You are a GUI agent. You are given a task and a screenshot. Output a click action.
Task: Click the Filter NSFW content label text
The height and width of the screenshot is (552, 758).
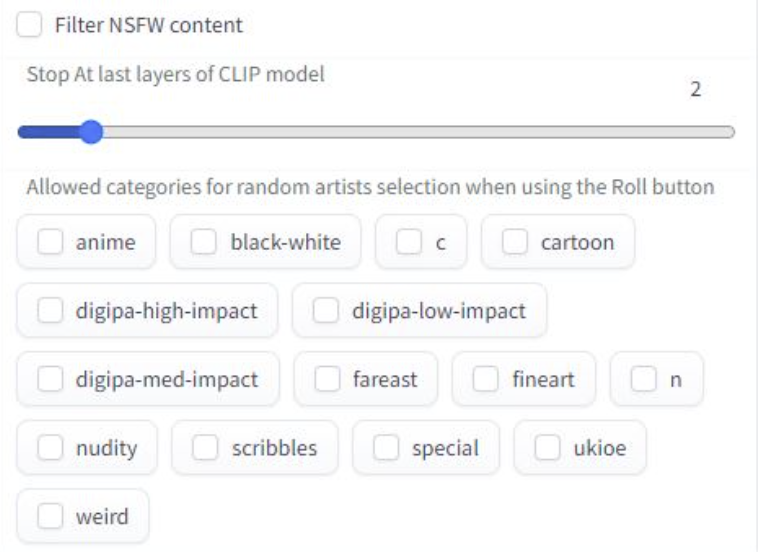(148, 25)
